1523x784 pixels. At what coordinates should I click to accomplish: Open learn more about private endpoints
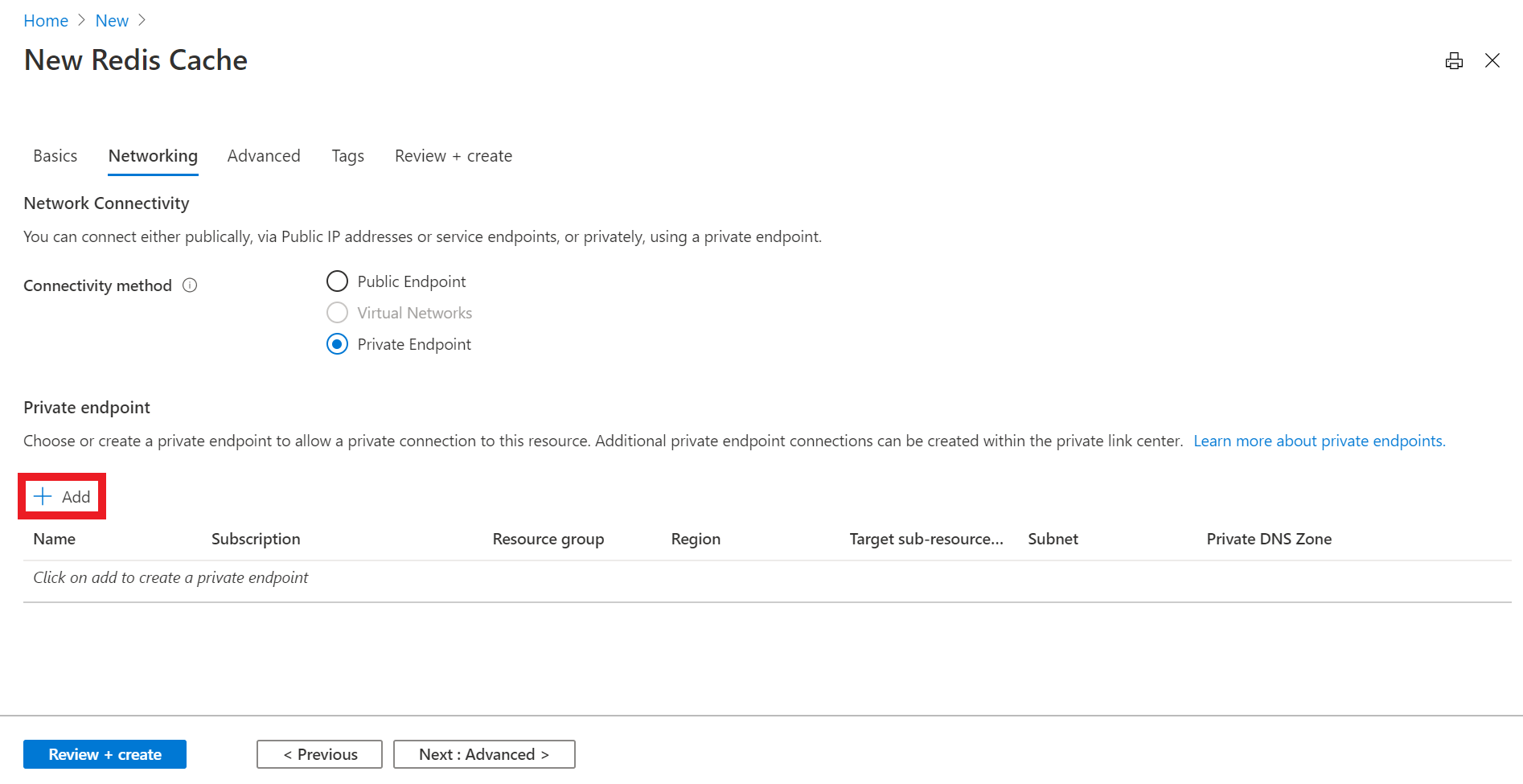[x=1319, y=441]
